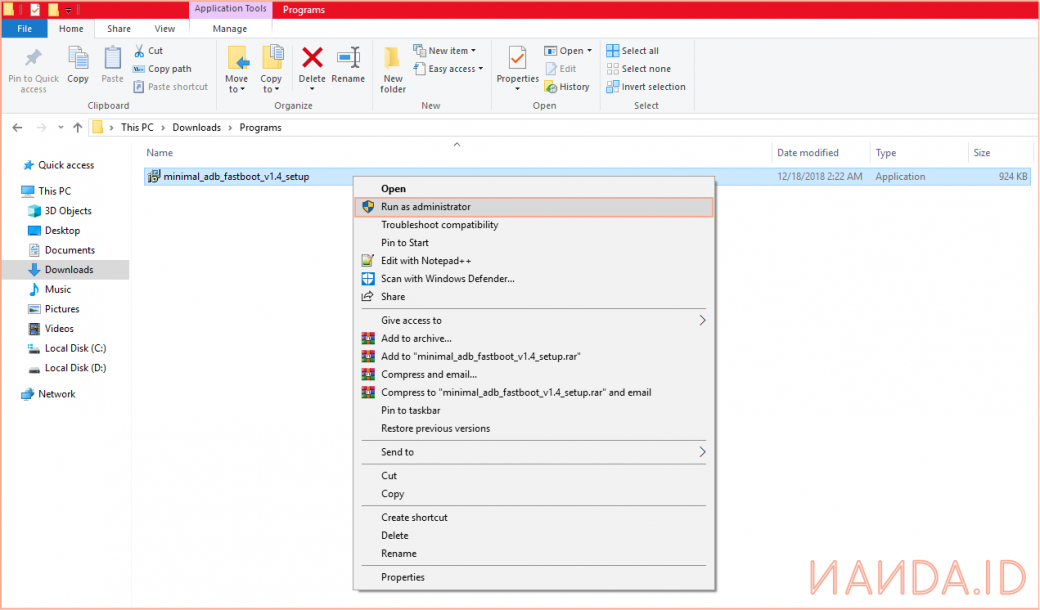
Task: Sort files by Date modified column
Action: [x=808, y=153]
